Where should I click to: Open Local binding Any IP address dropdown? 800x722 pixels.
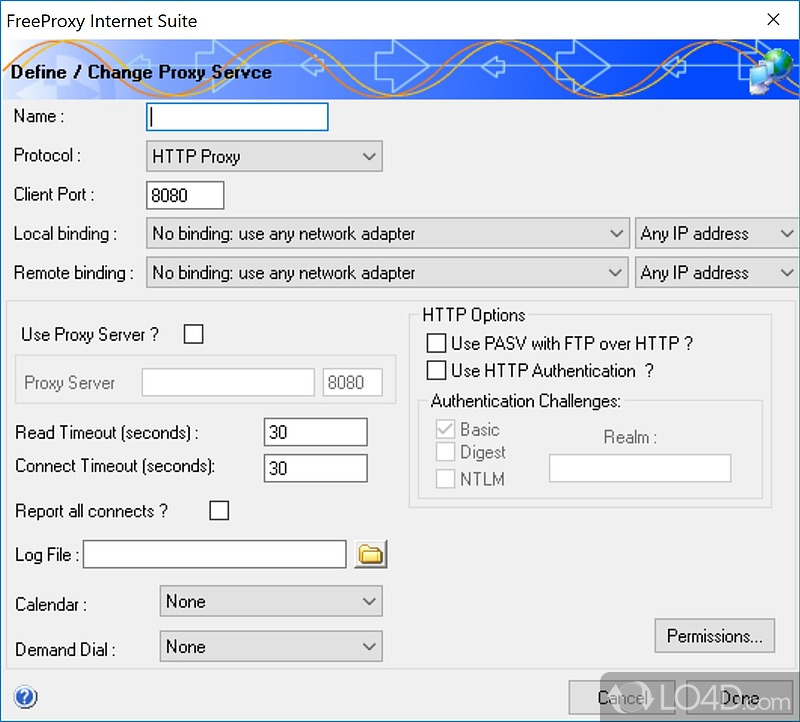(717, 234)
